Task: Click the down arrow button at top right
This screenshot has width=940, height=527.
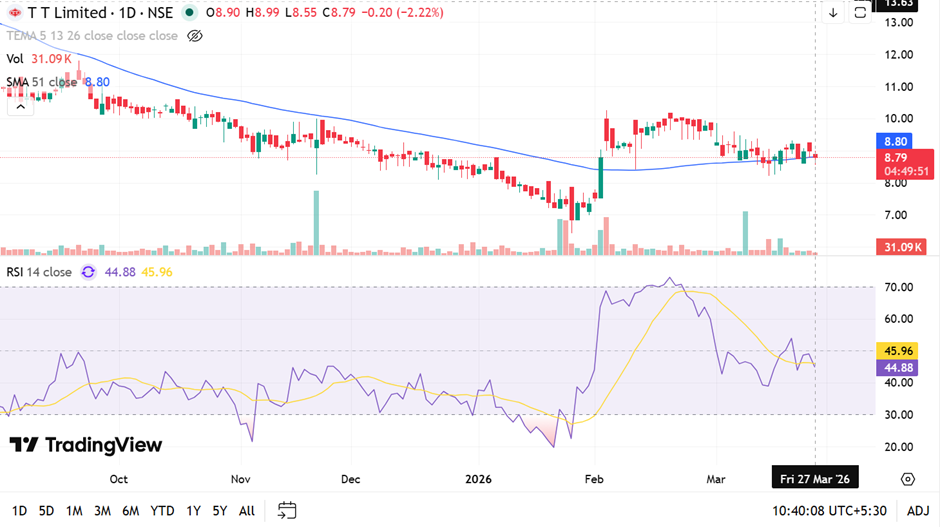Action: point(833,13)
